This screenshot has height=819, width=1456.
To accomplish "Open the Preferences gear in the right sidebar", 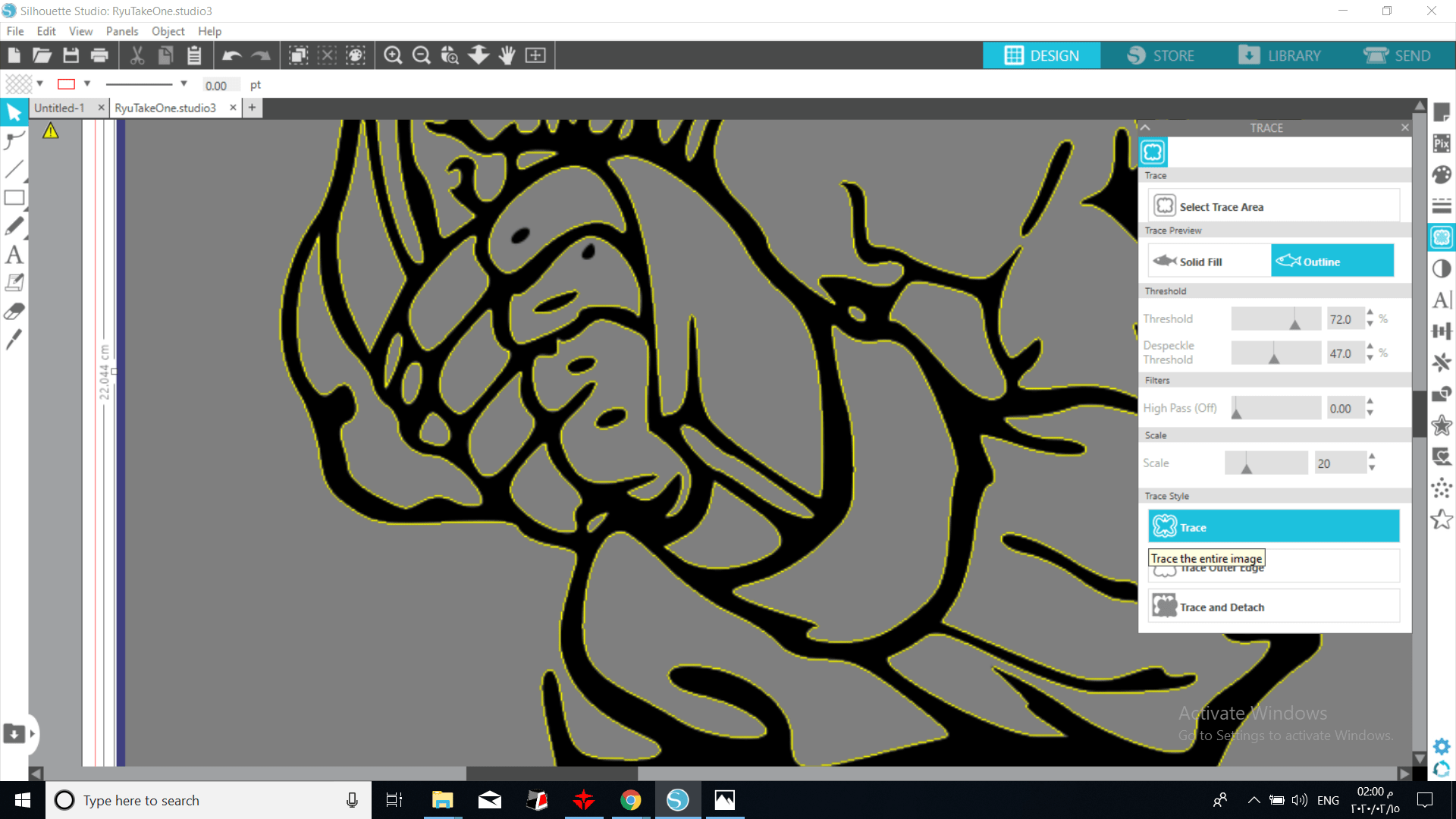I will click(1442, 746).
